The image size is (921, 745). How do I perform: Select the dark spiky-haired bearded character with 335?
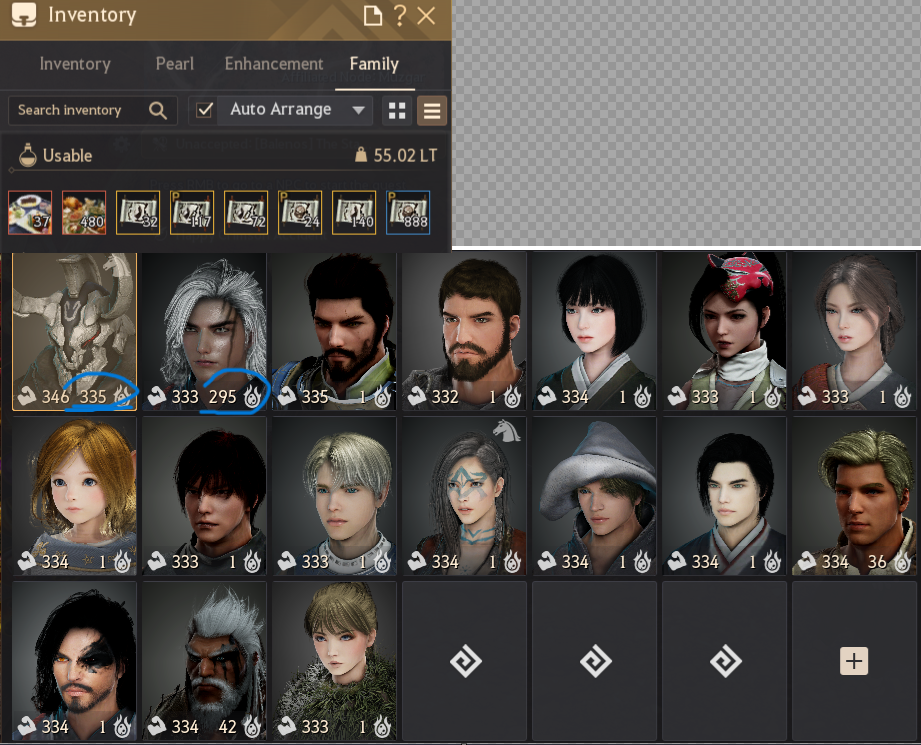334,331
